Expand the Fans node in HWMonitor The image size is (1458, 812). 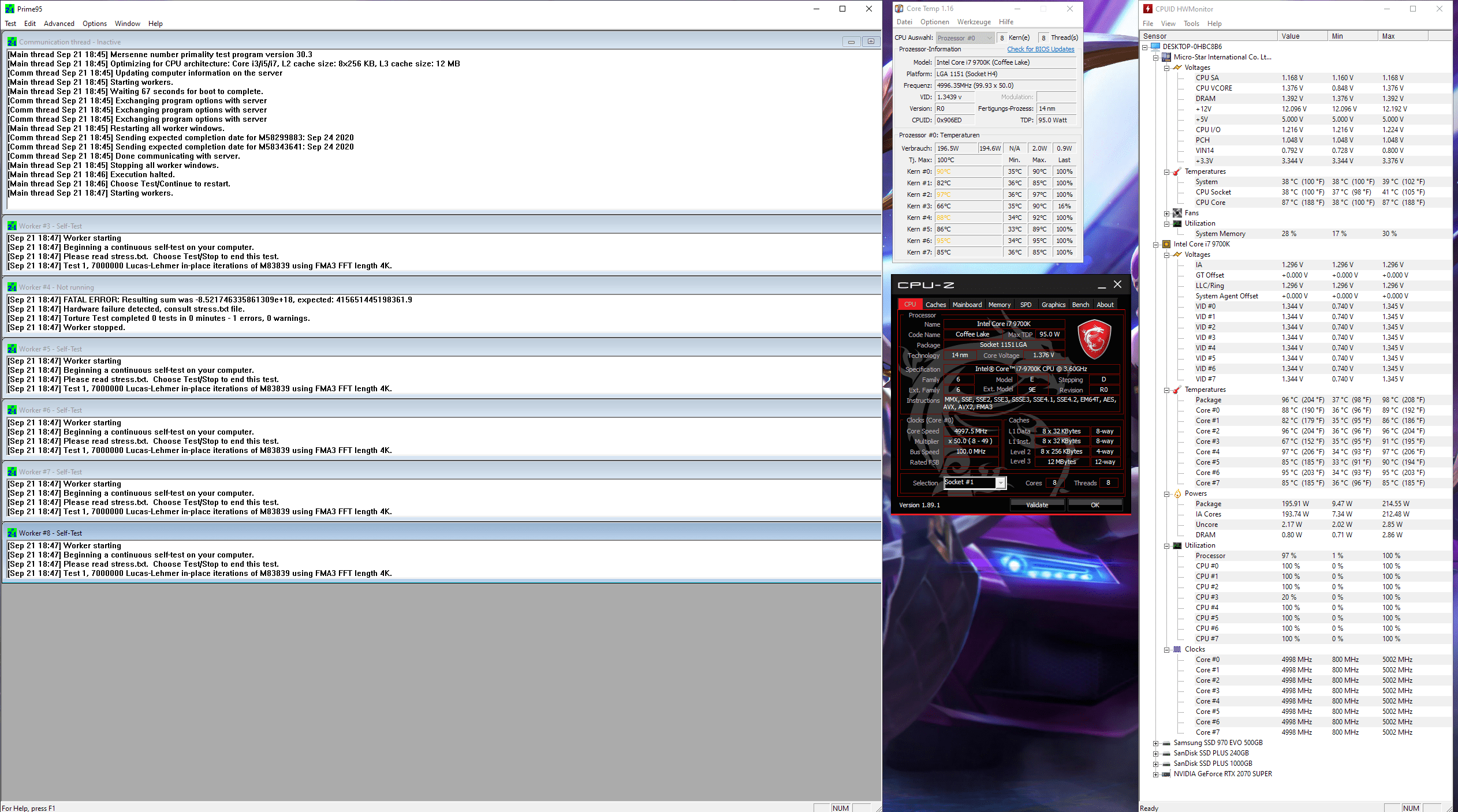point(1166,213)
